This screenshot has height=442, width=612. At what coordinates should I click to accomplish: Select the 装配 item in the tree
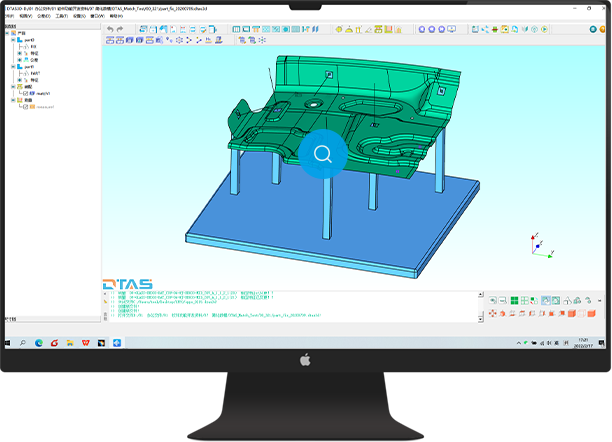27,86
